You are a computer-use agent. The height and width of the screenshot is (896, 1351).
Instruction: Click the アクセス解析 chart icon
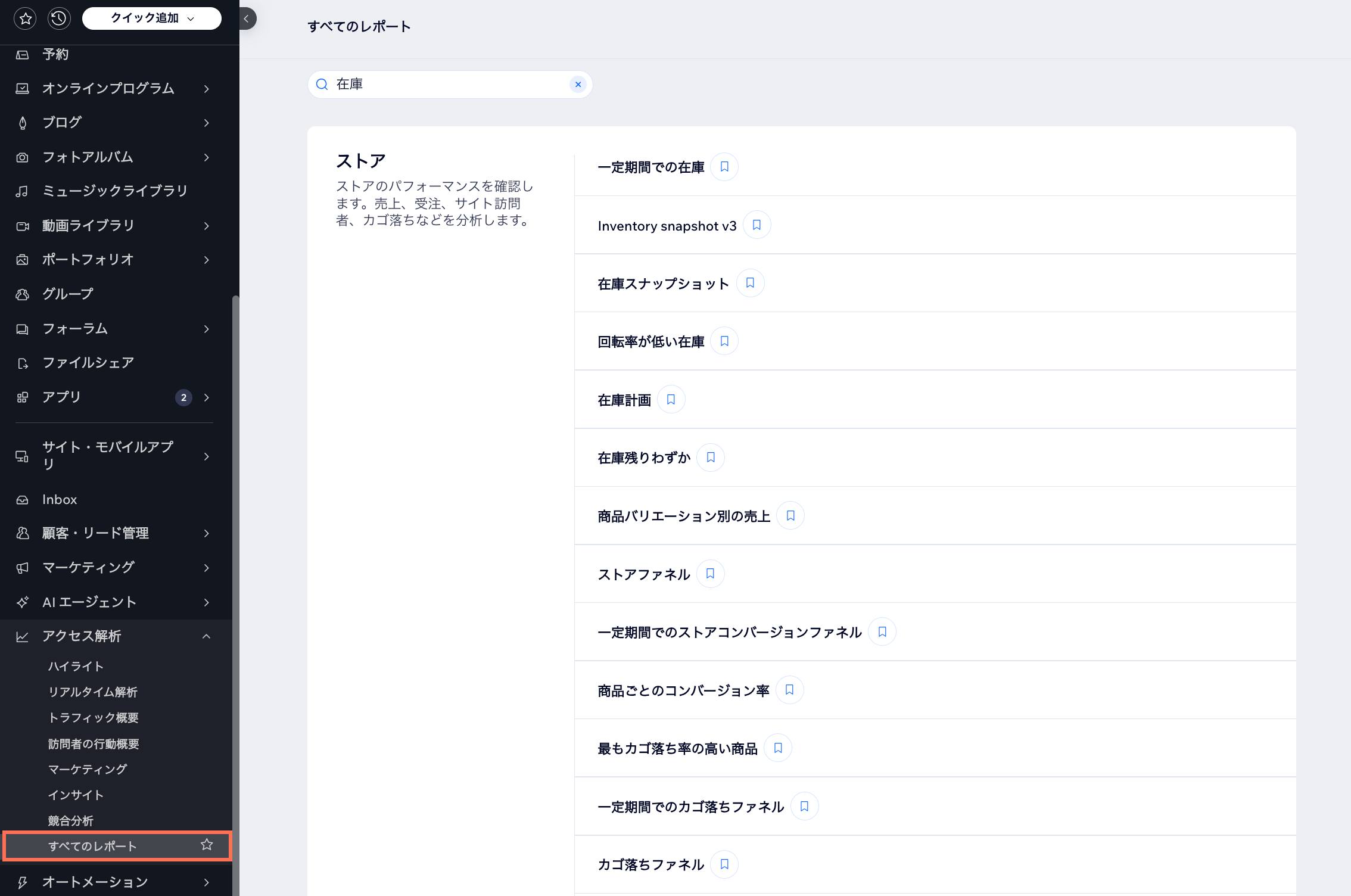(22, 636)
